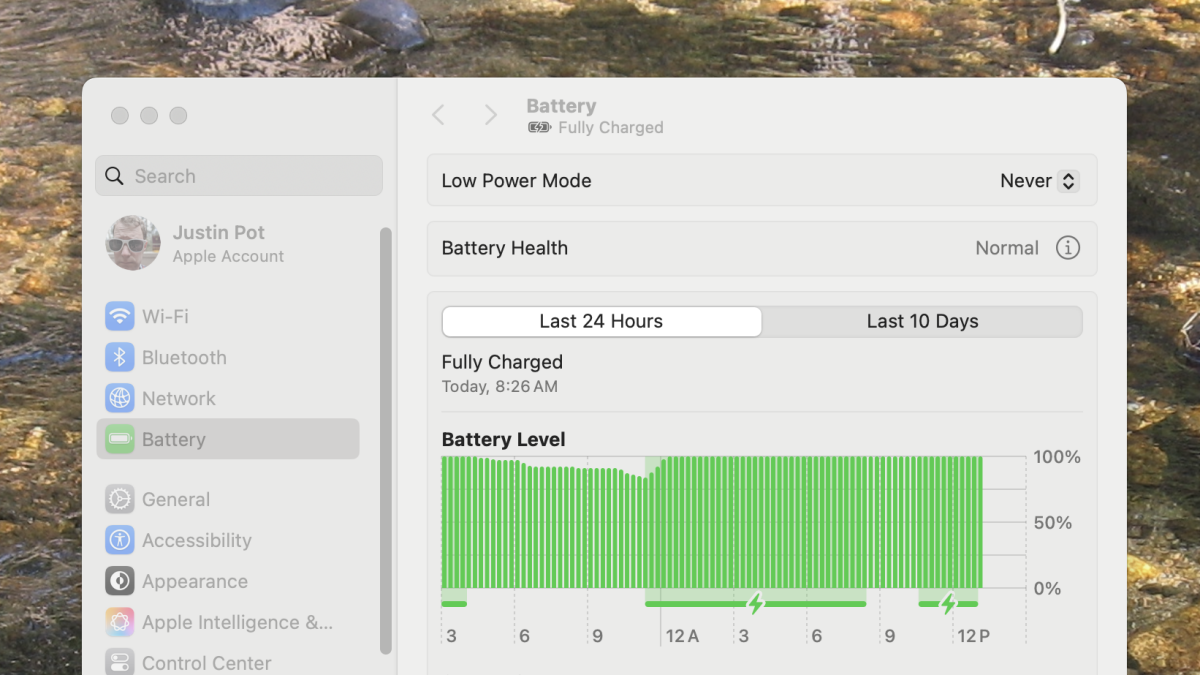Click the Control Center icon

pyautogui.click(x=120, y=662)
